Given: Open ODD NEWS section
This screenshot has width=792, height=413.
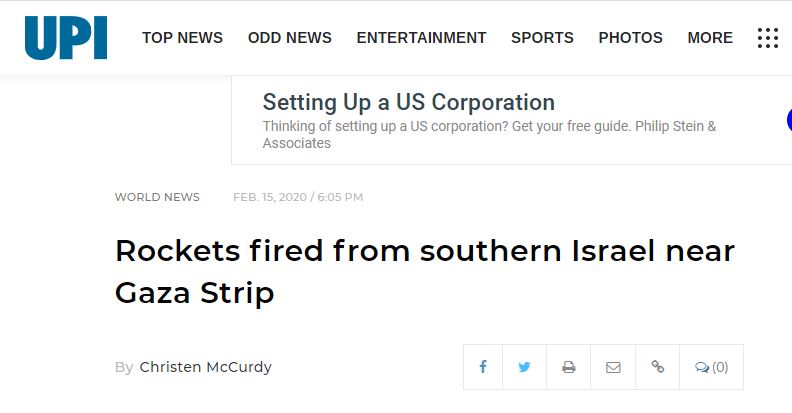Looking at the screenshot, I should click(289, 38).
